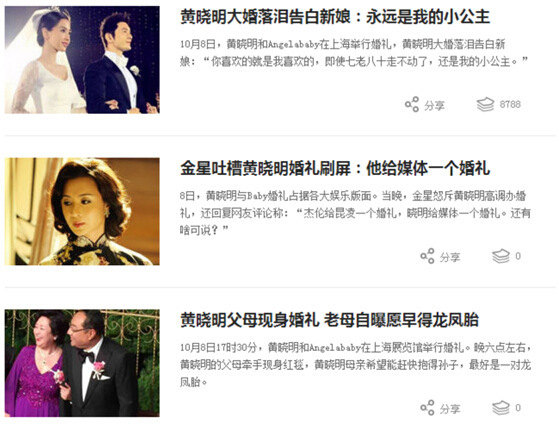Click share icon under parents article
559x436 pixels.
click(x=427, y=408)
